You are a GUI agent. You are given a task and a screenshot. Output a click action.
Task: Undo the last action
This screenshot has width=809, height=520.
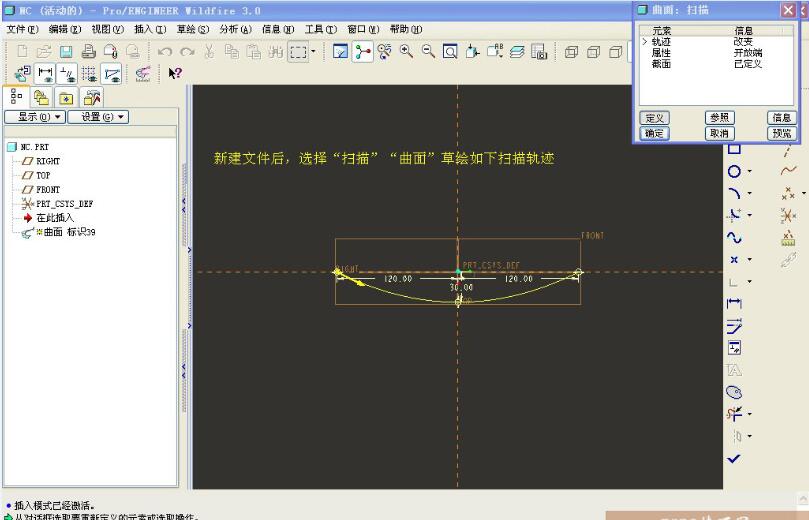[165, 52]
